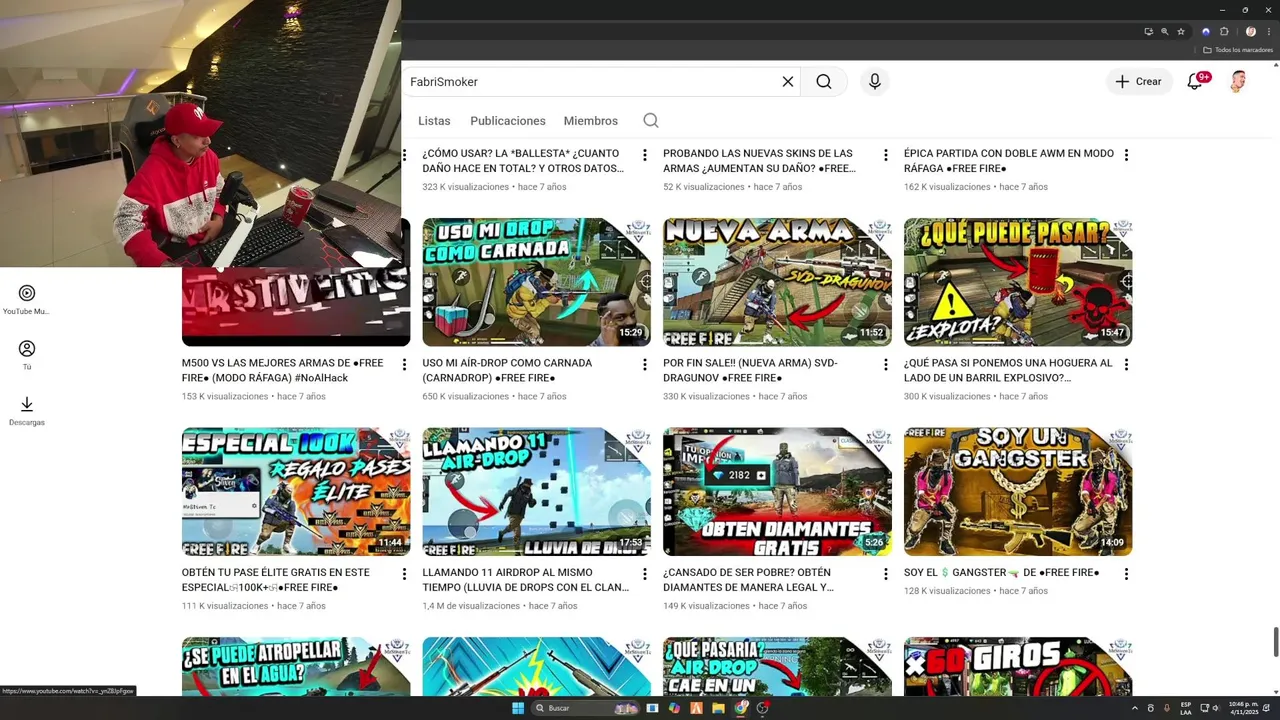Open the browser zoom indicator icon

pos(1165,32)
